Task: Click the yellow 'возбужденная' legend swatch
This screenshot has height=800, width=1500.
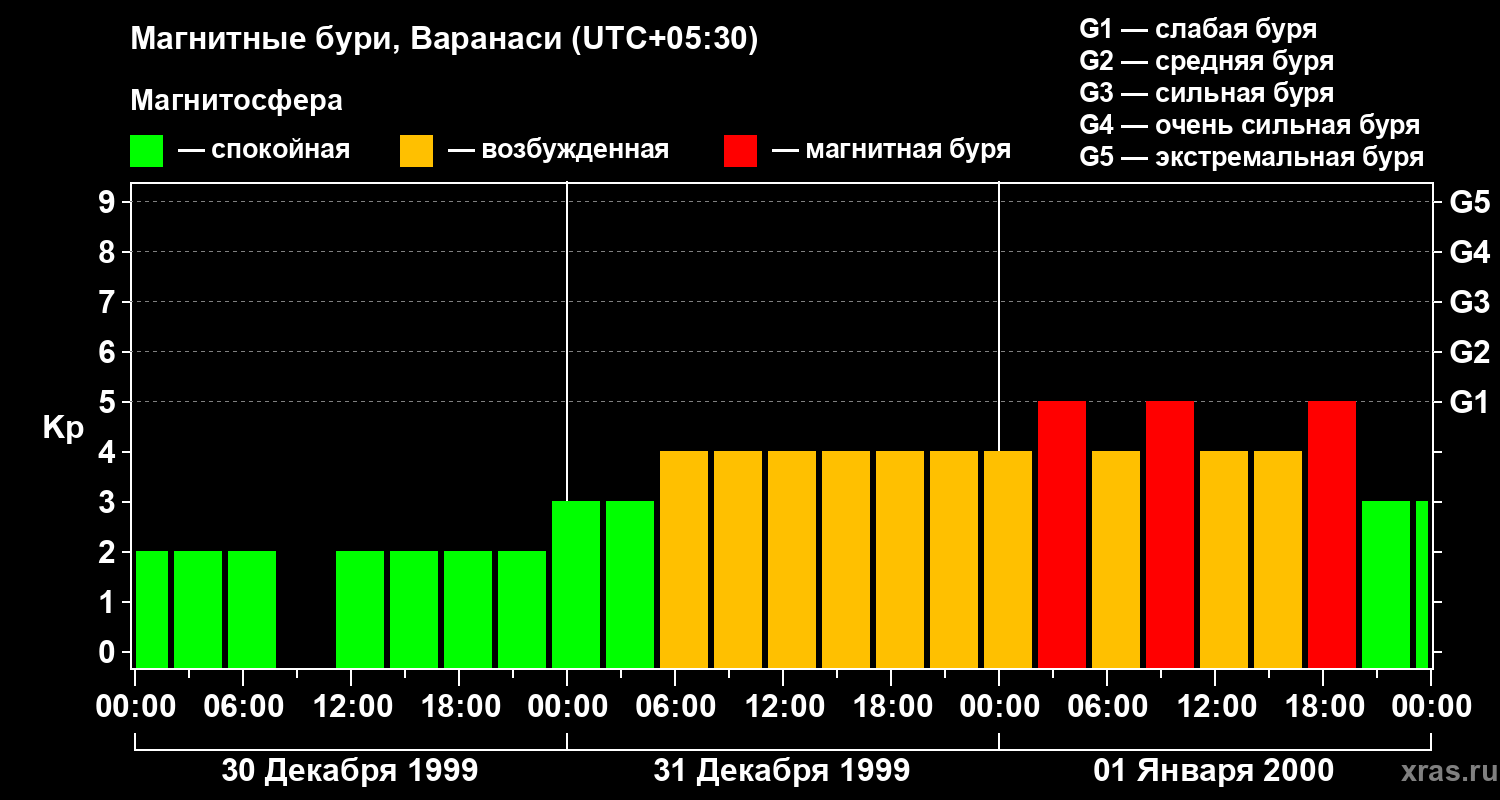Action: tap(416, 151)
